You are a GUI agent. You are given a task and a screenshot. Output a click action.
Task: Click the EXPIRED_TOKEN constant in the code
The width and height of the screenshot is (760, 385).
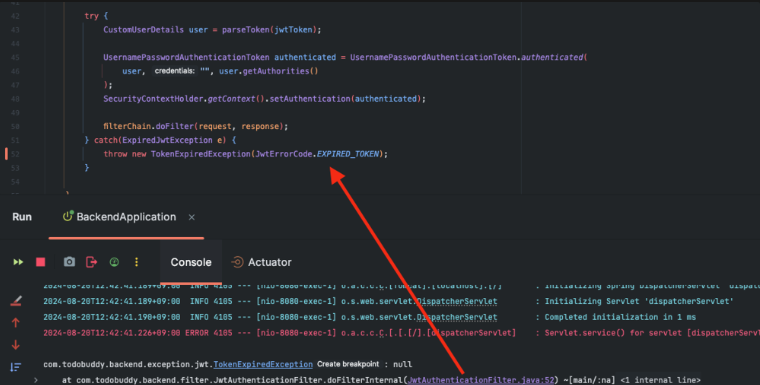348,154
